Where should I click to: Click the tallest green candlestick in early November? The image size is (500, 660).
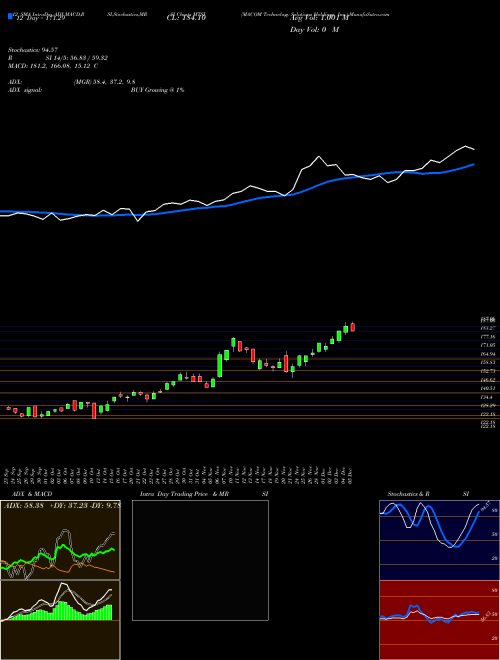(x=220, y=365)
